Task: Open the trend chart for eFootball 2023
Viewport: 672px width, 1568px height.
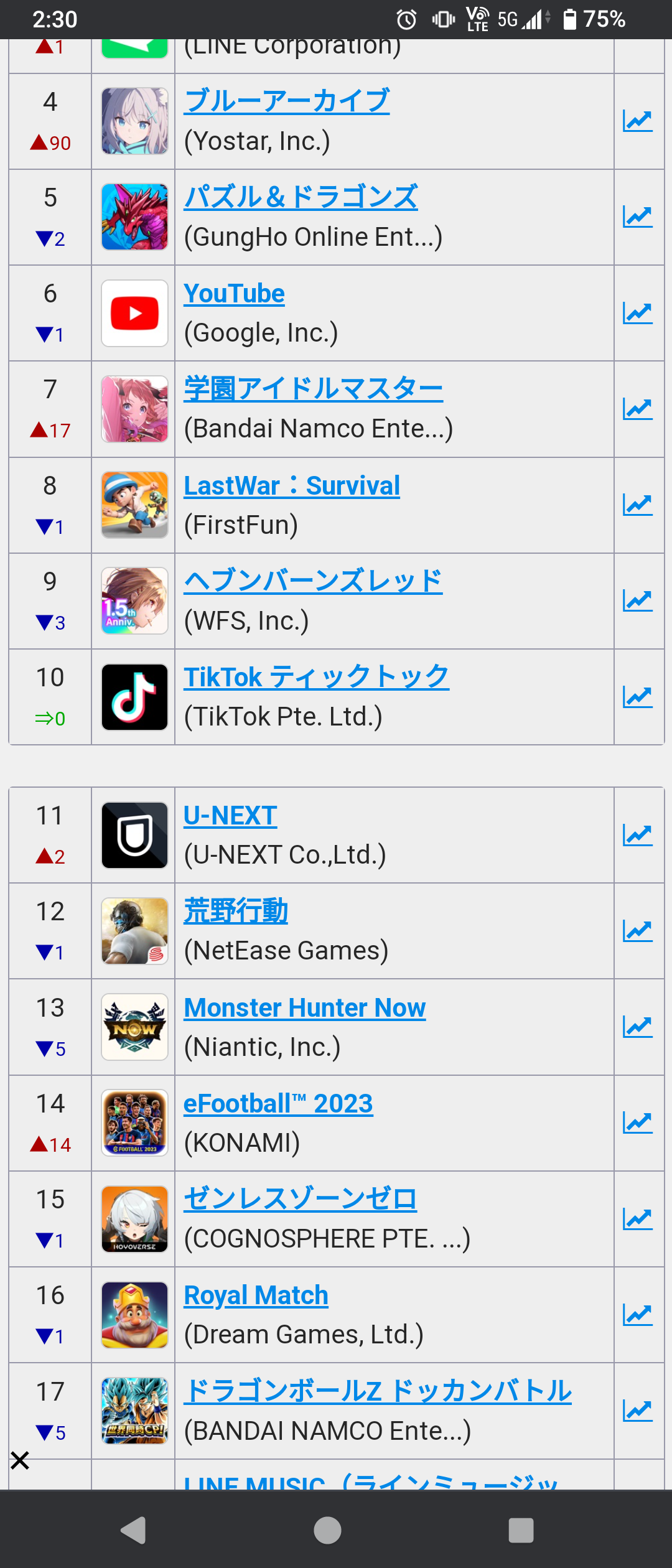Action: 638,1123
